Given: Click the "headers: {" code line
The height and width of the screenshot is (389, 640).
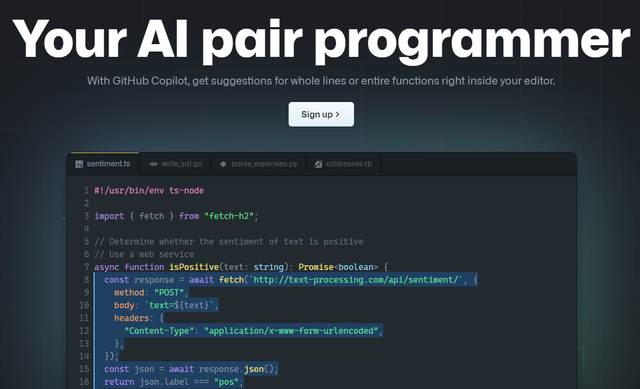Looking at the screenshot, I should click(x=139, y=318).
